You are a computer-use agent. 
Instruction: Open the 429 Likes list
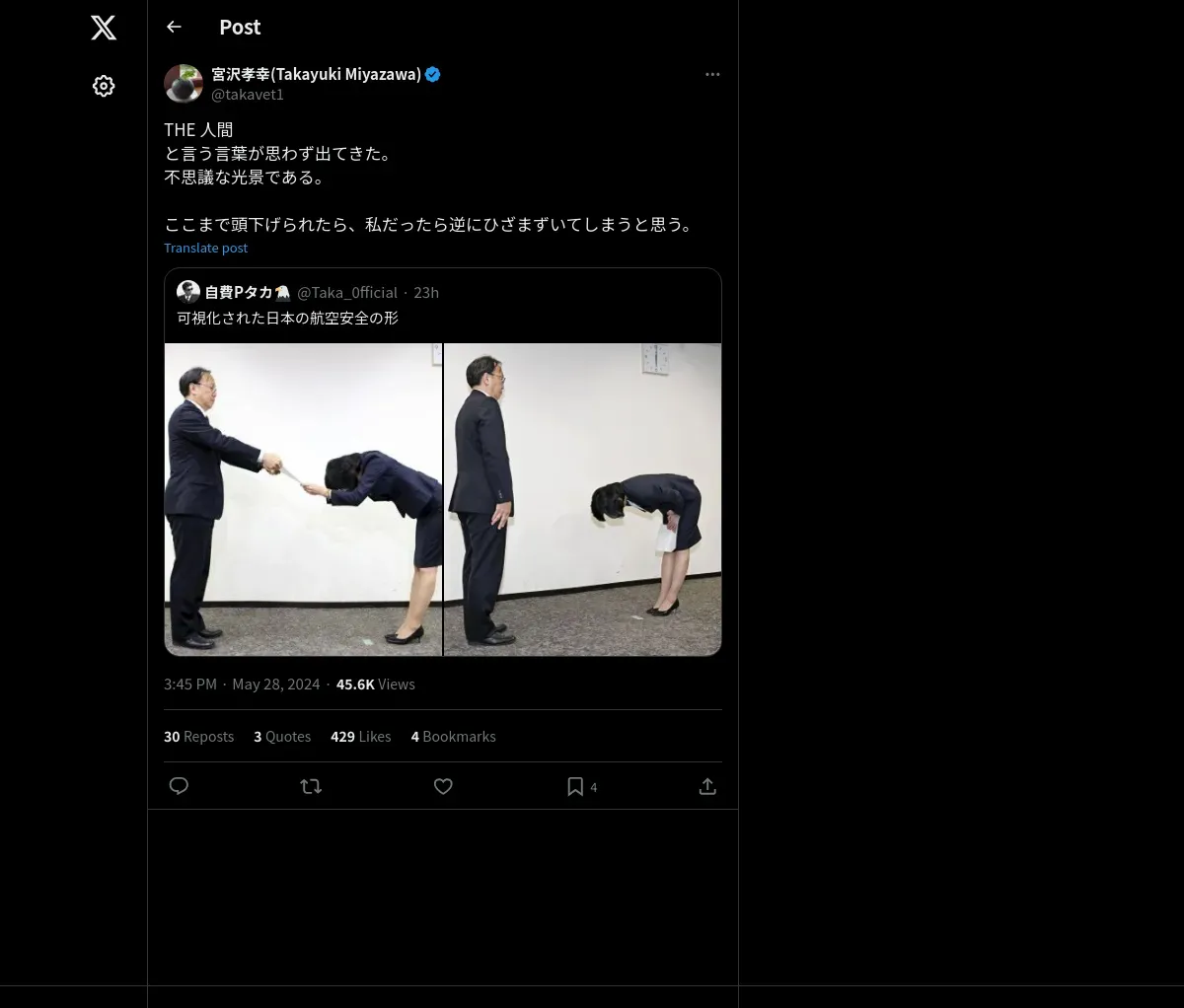pos(360,737)
